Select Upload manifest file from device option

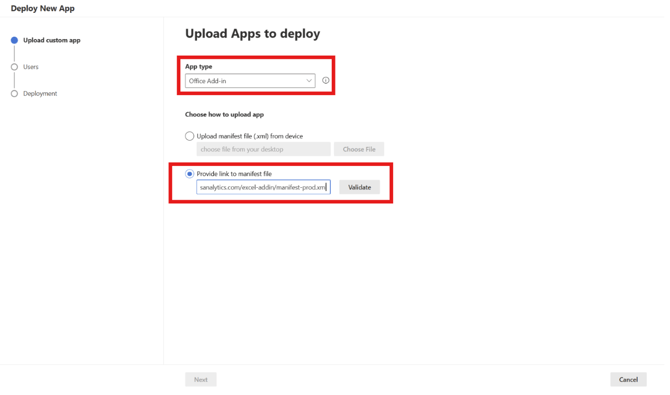pos(191,137)
